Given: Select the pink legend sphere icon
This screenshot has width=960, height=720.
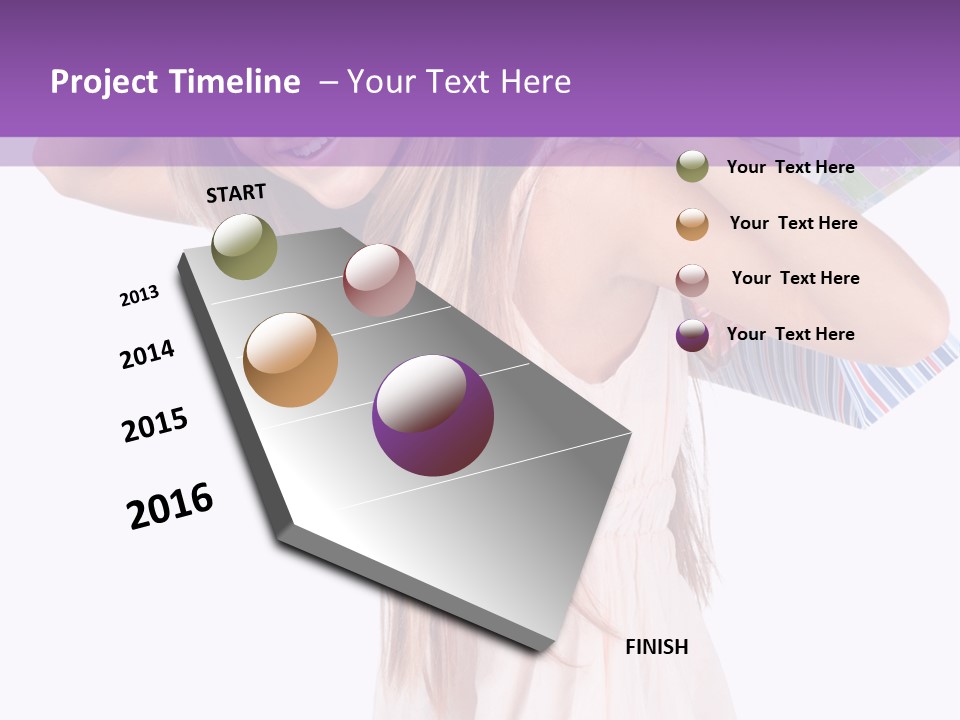Looking at the screenshot, I should [692, 278].
